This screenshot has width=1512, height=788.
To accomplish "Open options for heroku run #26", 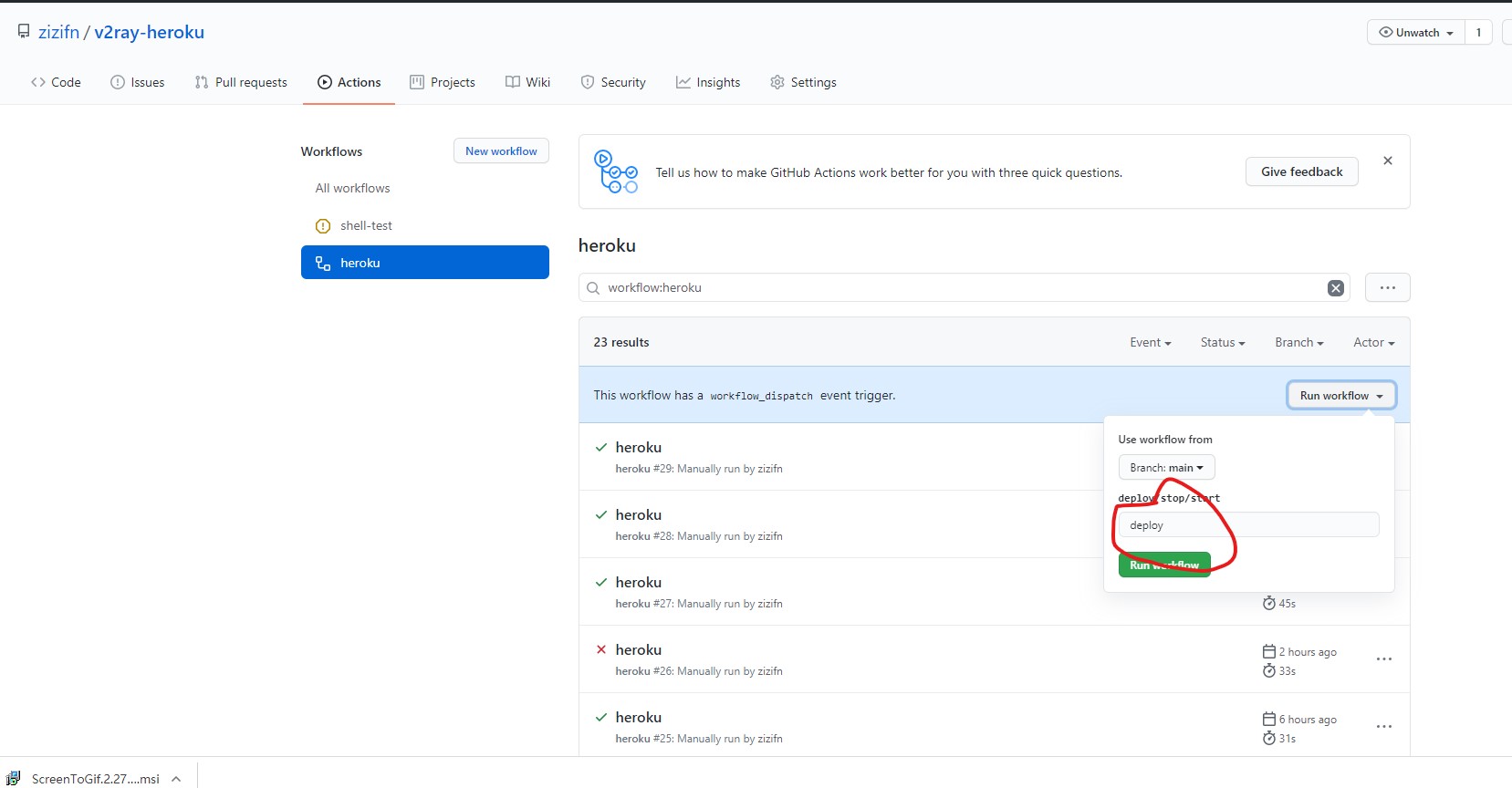I will click(1383, 659).
